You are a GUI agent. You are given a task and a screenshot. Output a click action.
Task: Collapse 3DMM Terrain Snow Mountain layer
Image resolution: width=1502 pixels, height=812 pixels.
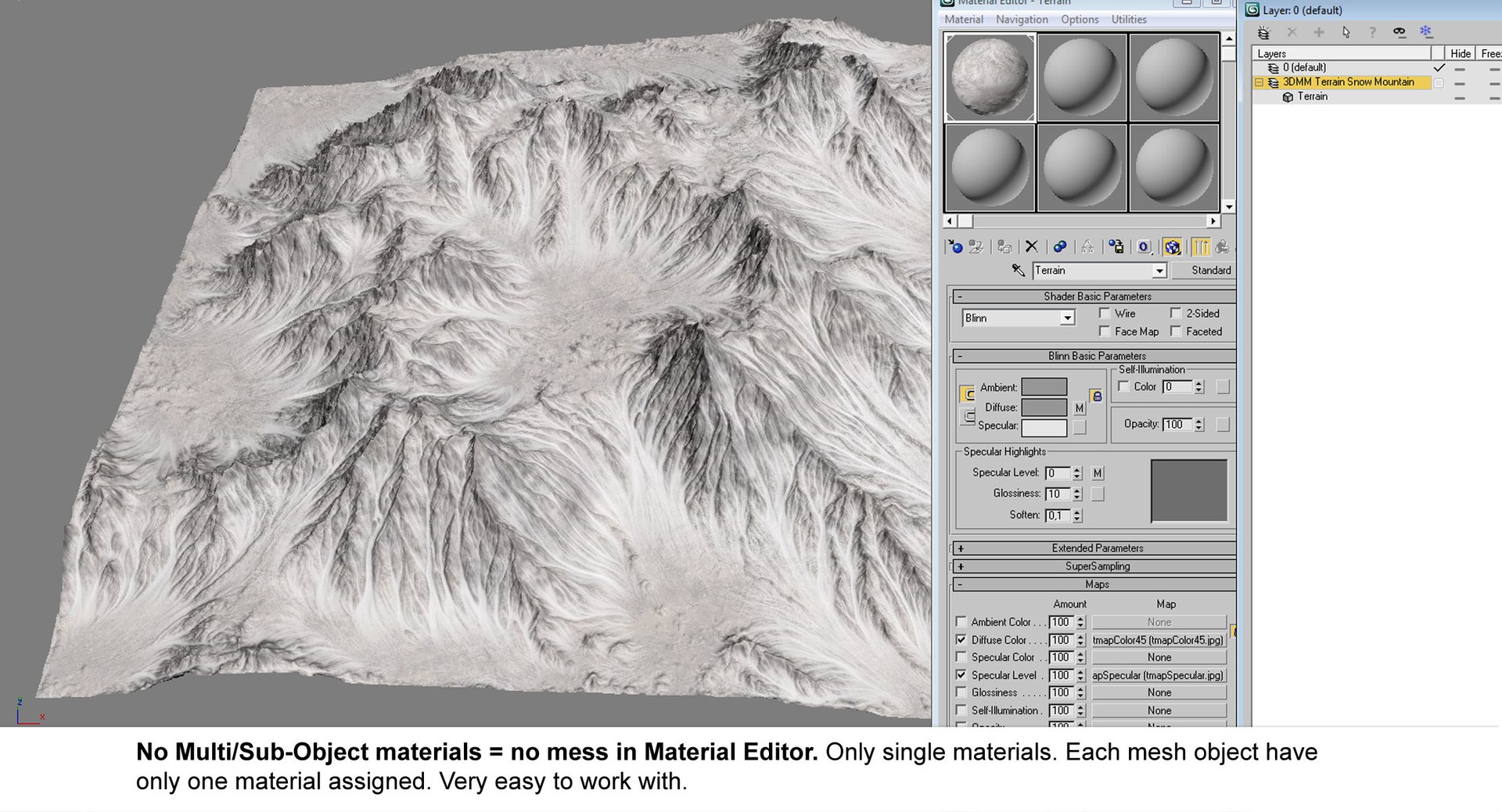1259,82
